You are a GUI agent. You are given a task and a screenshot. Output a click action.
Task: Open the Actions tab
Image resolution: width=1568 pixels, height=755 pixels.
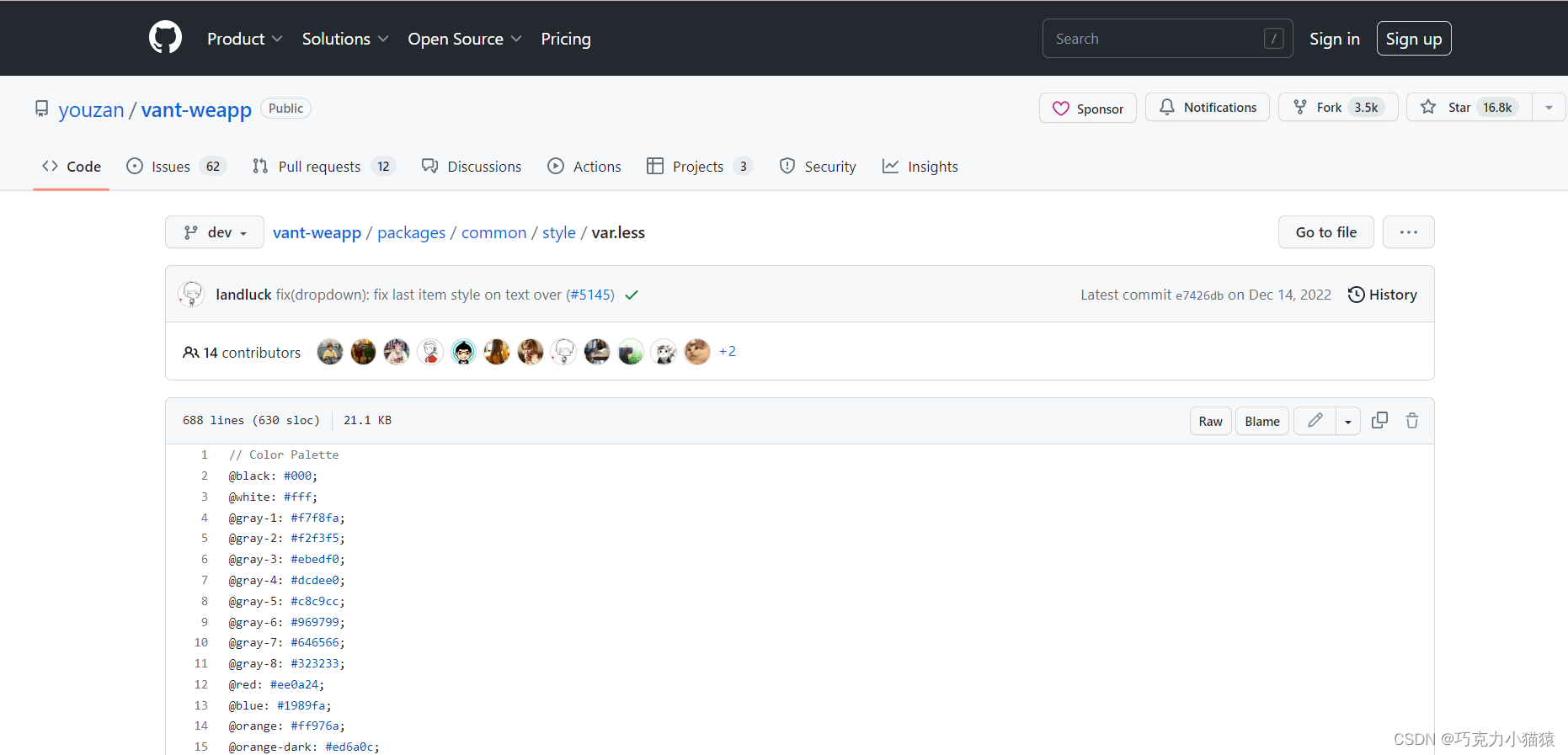[584, 167]
